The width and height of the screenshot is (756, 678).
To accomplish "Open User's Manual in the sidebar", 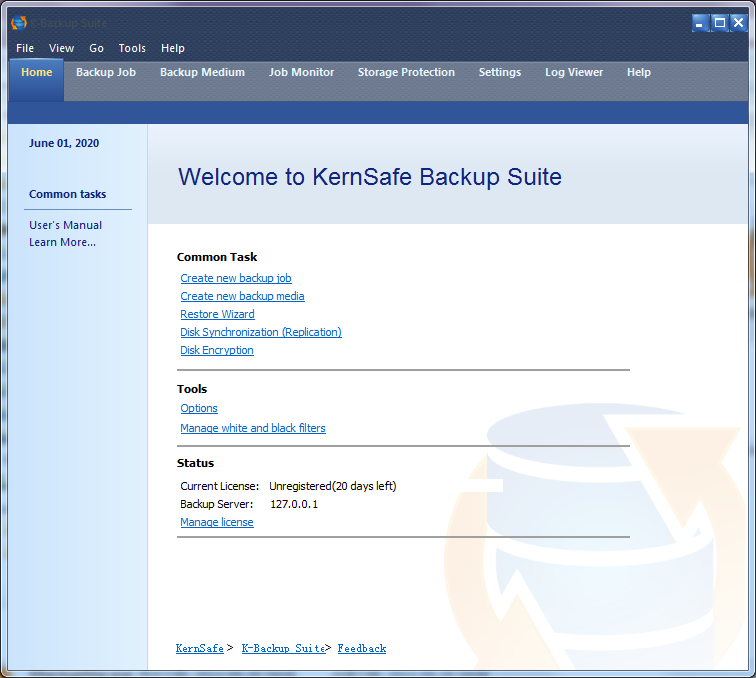I will [65, 225].
